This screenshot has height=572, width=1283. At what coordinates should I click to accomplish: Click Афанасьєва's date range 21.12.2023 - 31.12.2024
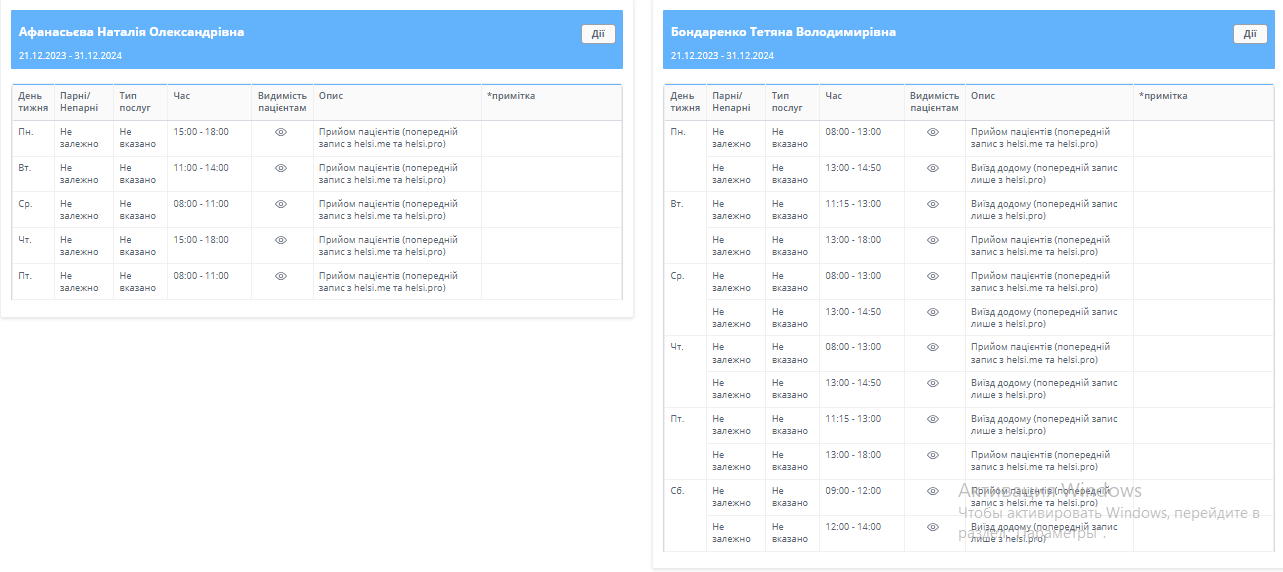pyautogui.click(x=70, y=56)
